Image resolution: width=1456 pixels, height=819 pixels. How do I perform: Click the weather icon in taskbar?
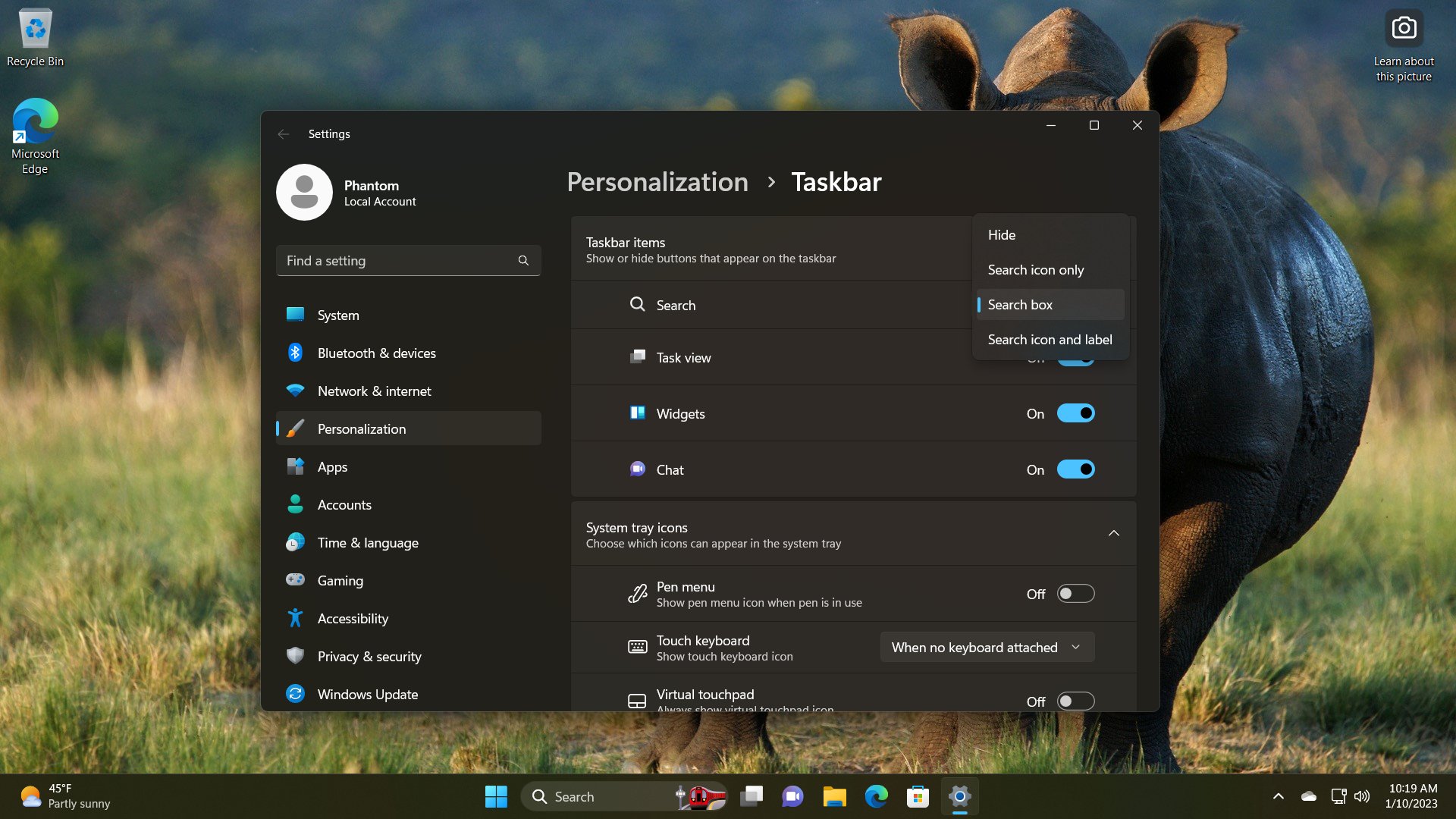[32, 796]
